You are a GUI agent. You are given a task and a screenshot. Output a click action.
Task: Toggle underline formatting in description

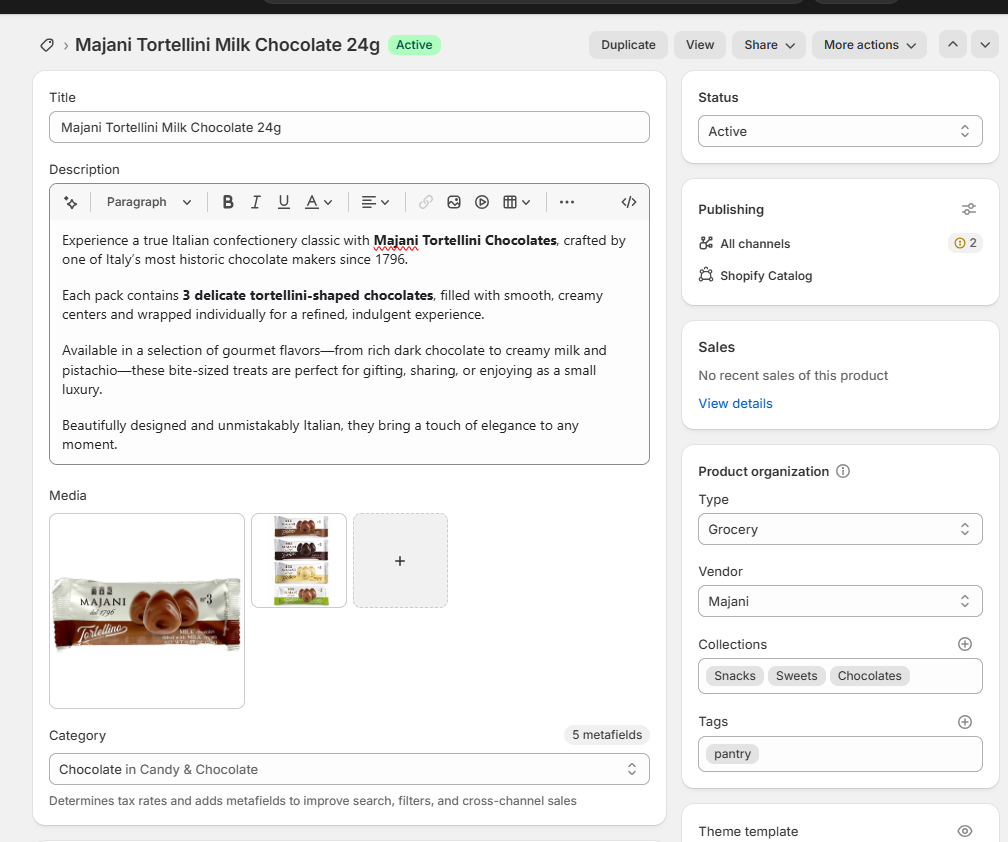284,202
